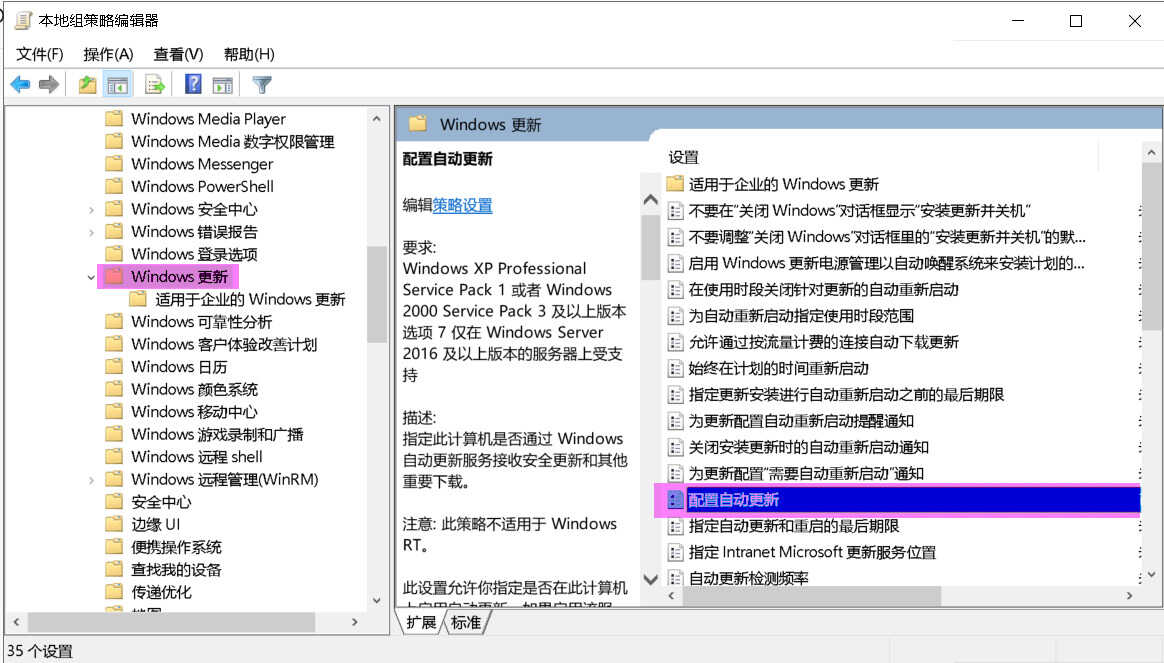The height and width of the screenshot is (663, 1164).
Task: Click policy icon beside 为自动重新启动指定使用时段范围
Action: pyautogui.click(x=676, y=316)
